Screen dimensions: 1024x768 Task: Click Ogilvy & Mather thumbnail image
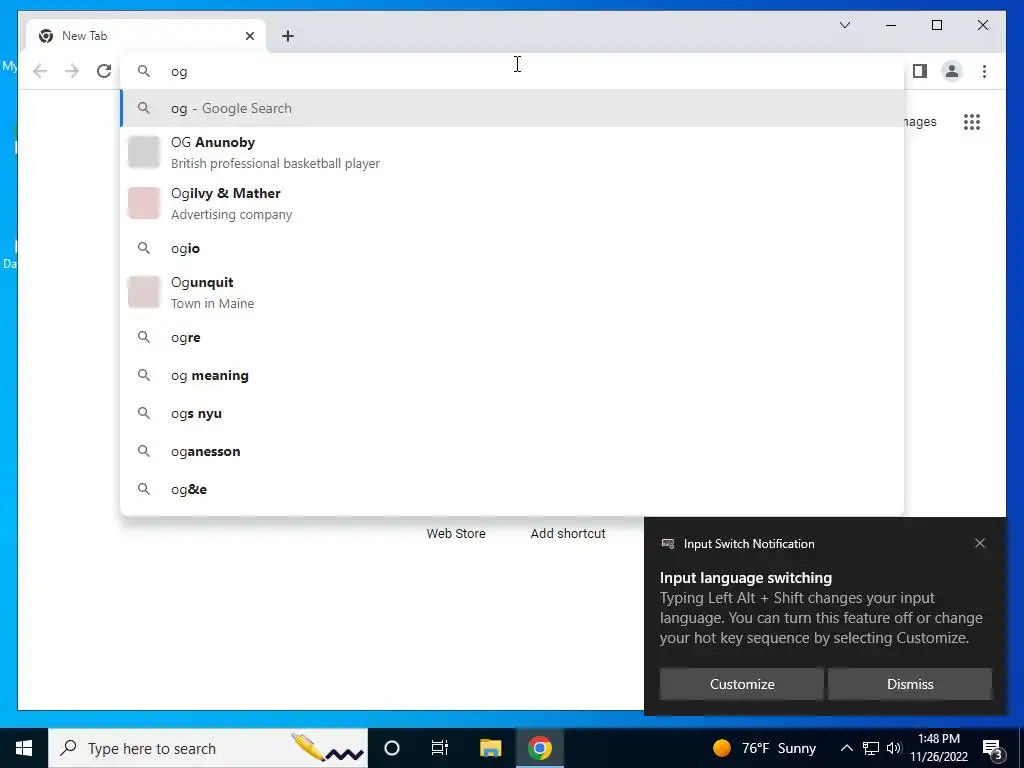click(144, 203)
